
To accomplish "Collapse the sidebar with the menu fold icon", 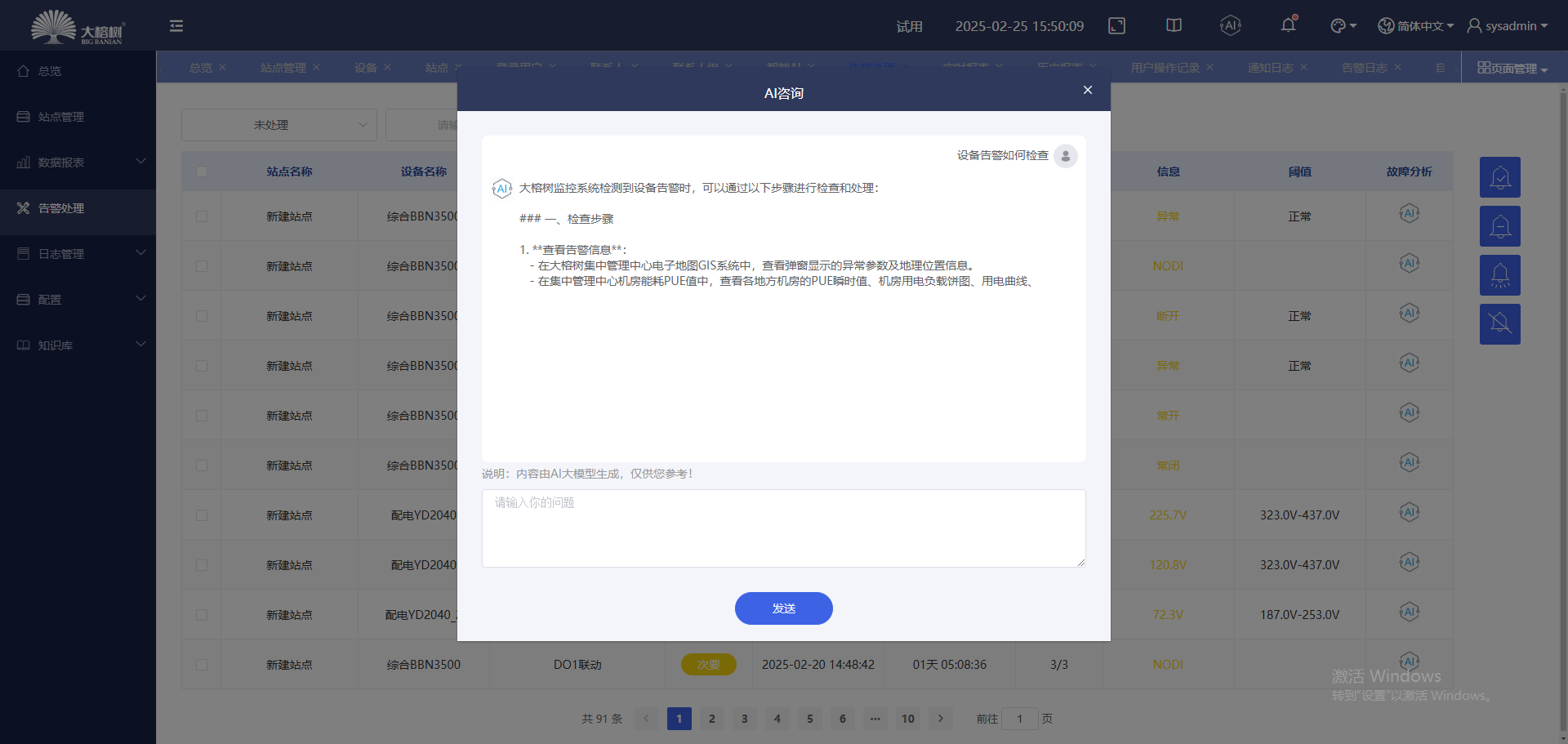I will pos(176,26).
